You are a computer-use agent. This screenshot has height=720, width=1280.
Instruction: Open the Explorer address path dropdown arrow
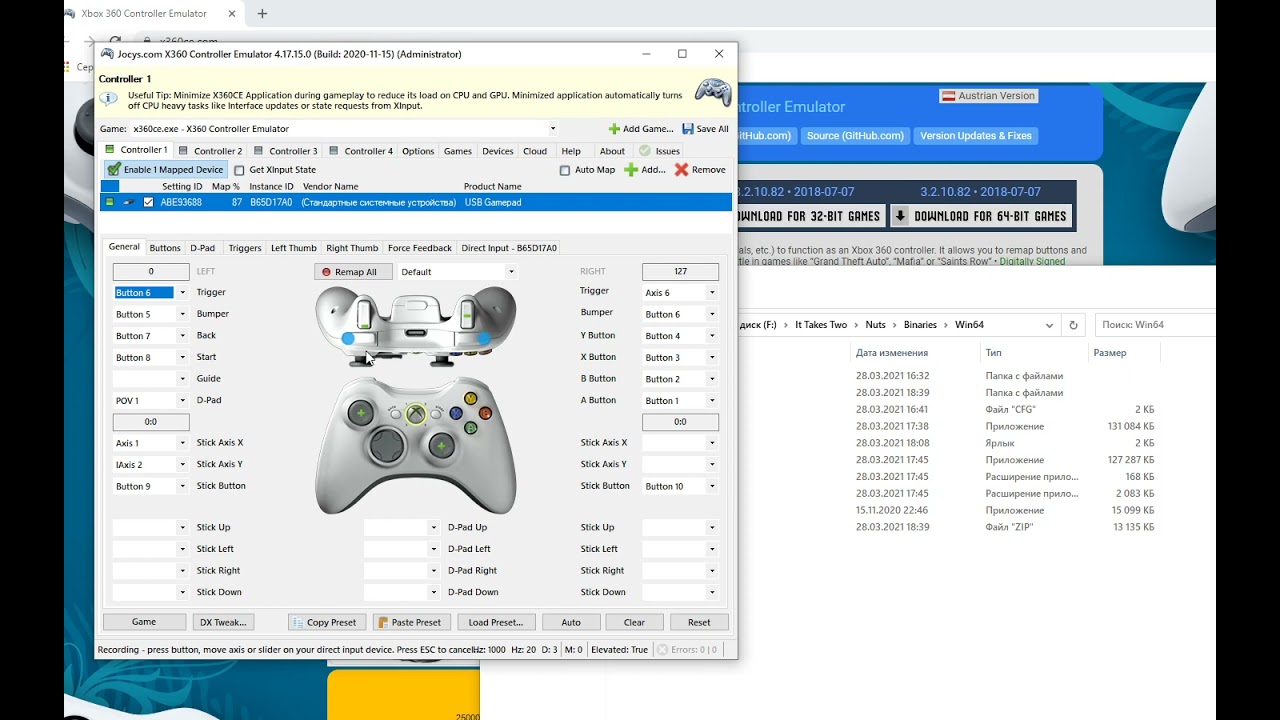[x=1050, y=325]
